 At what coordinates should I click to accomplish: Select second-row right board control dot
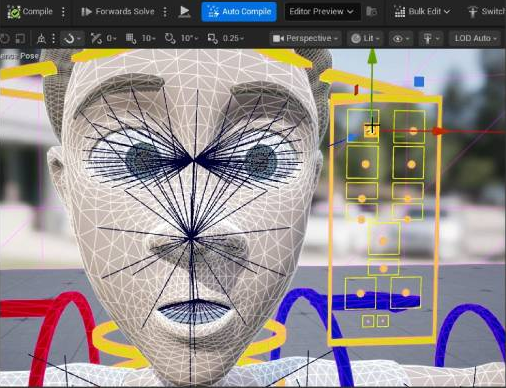(x=411, y=164)
